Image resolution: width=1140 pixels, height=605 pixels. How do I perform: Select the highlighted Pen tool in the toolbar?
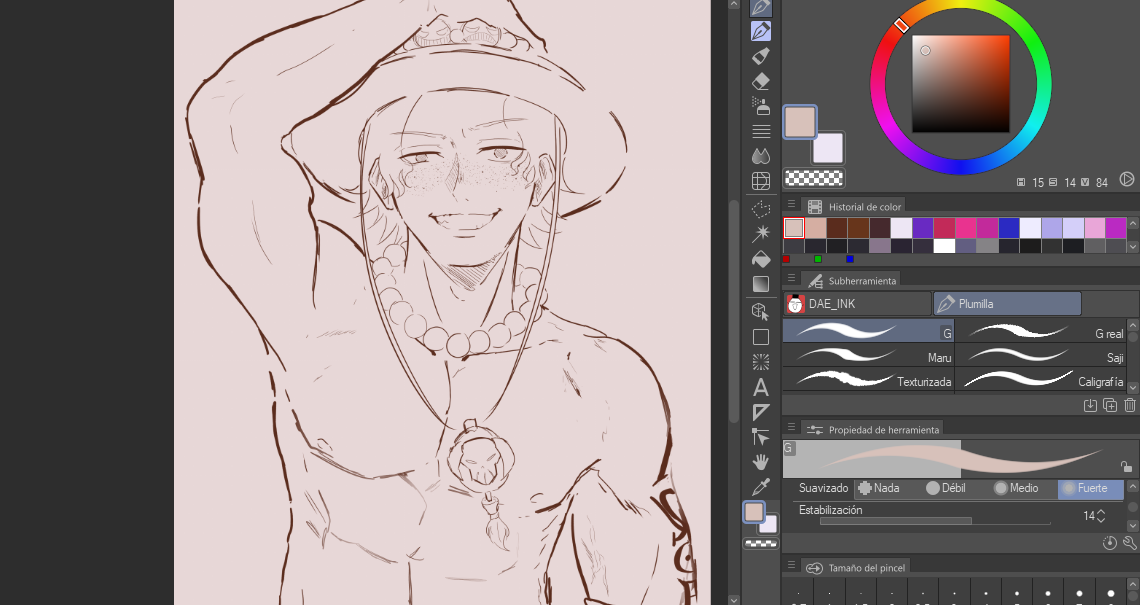pyautogui.click(x=760, y=31)
